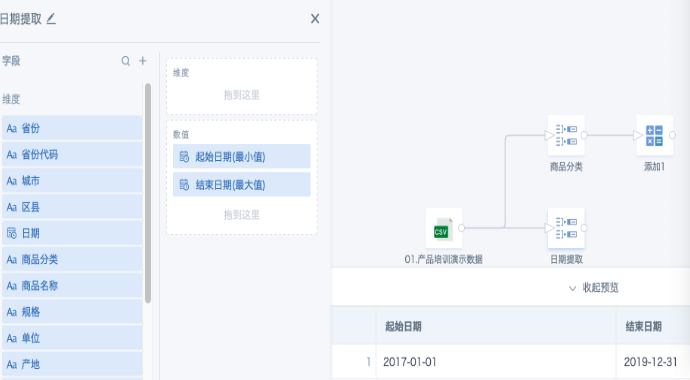Collapse the preview via 收起预览 chevron
The width and height of the screenshot is (690, 380).
(x=572, y=289)
